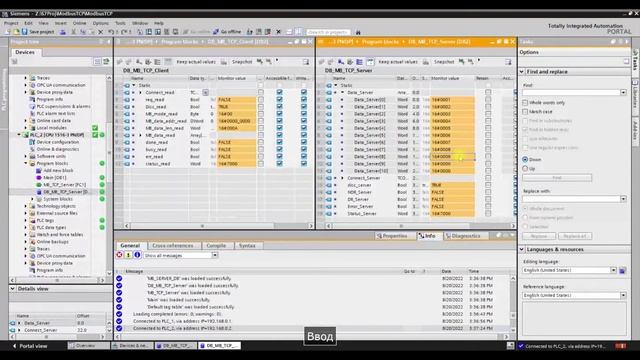Click the project tree view toggle icon
This screenshot has height=360, width=640.
tap(97, 61)
